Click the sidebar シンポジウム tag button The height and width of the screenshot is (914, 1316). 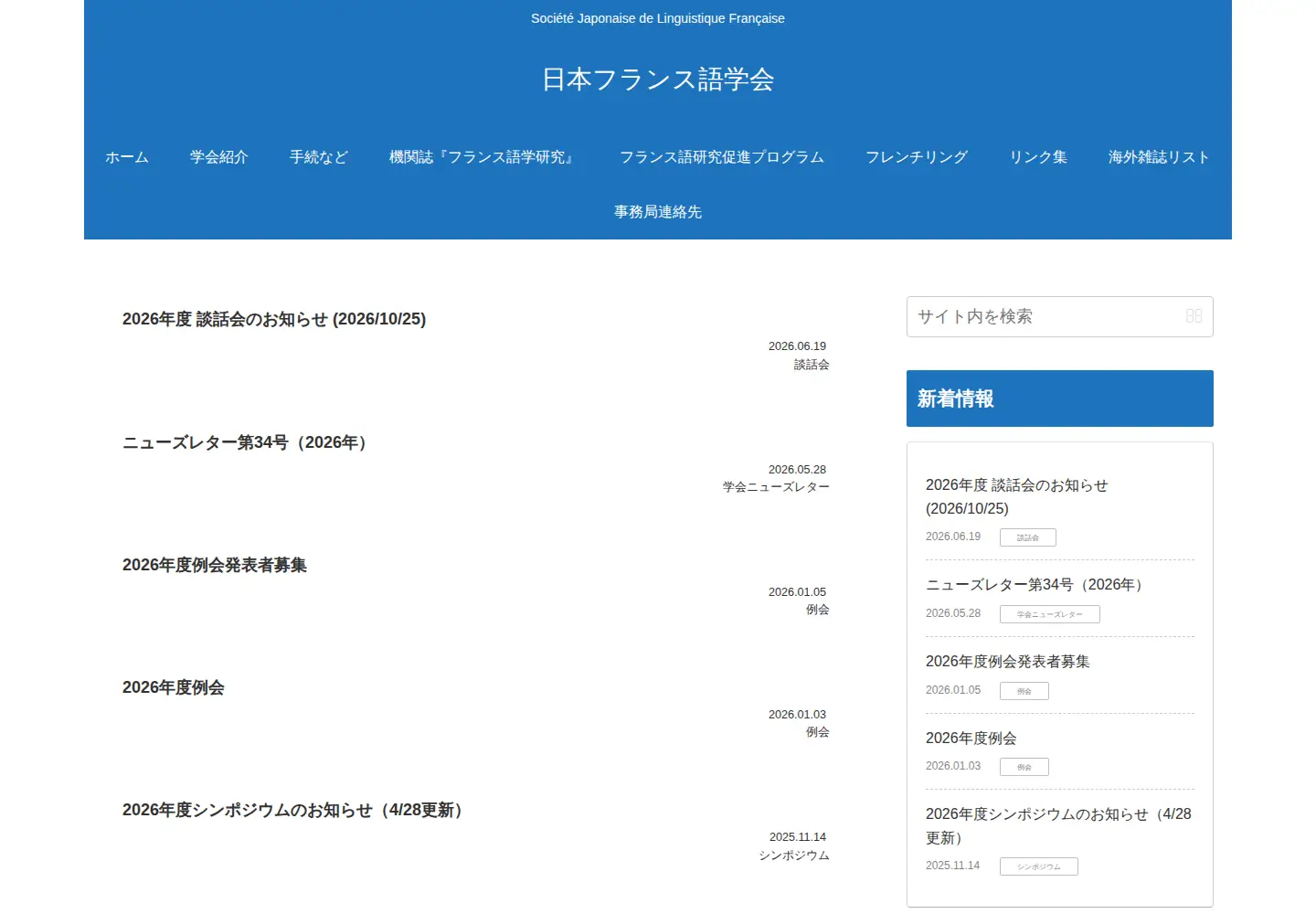[1039, 866]
